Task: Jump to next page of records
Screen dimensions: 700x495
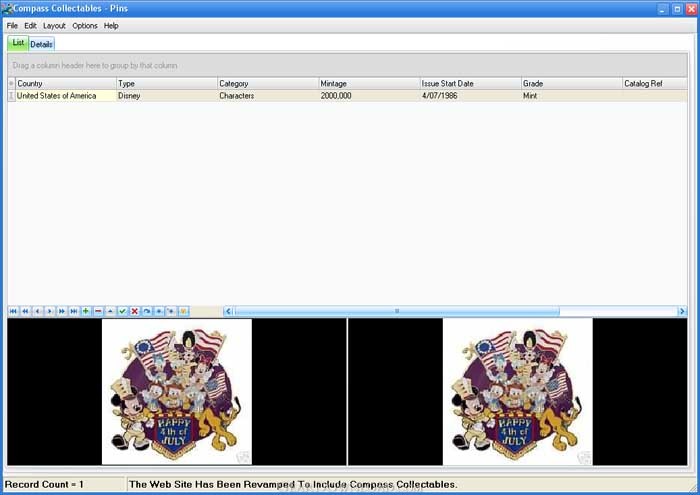Action: [62, 311]
